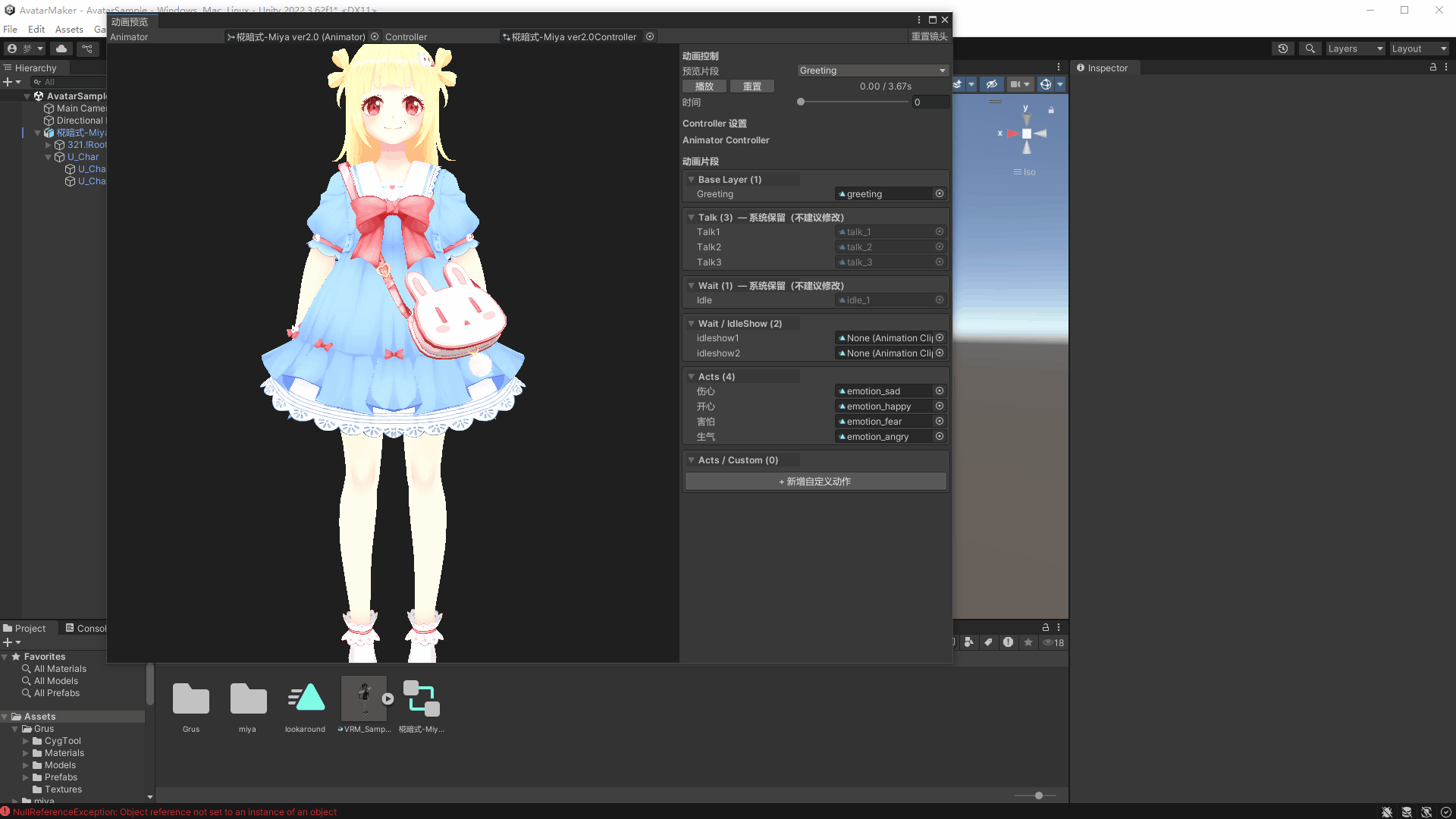Click the 播放 play button
Image resolution: width=1456 pixels, height=819 pixels.
pos(704,86)
